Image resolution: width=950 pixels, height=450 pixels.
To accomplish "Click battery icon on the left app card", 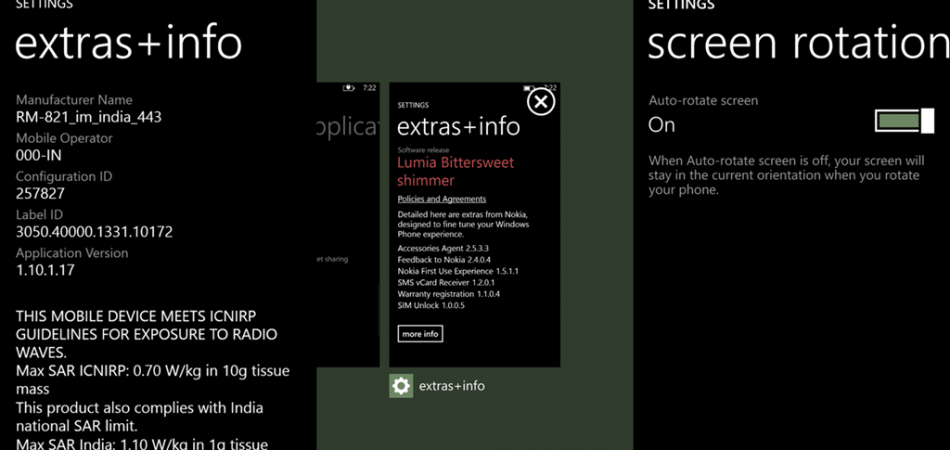I will 348,88.
